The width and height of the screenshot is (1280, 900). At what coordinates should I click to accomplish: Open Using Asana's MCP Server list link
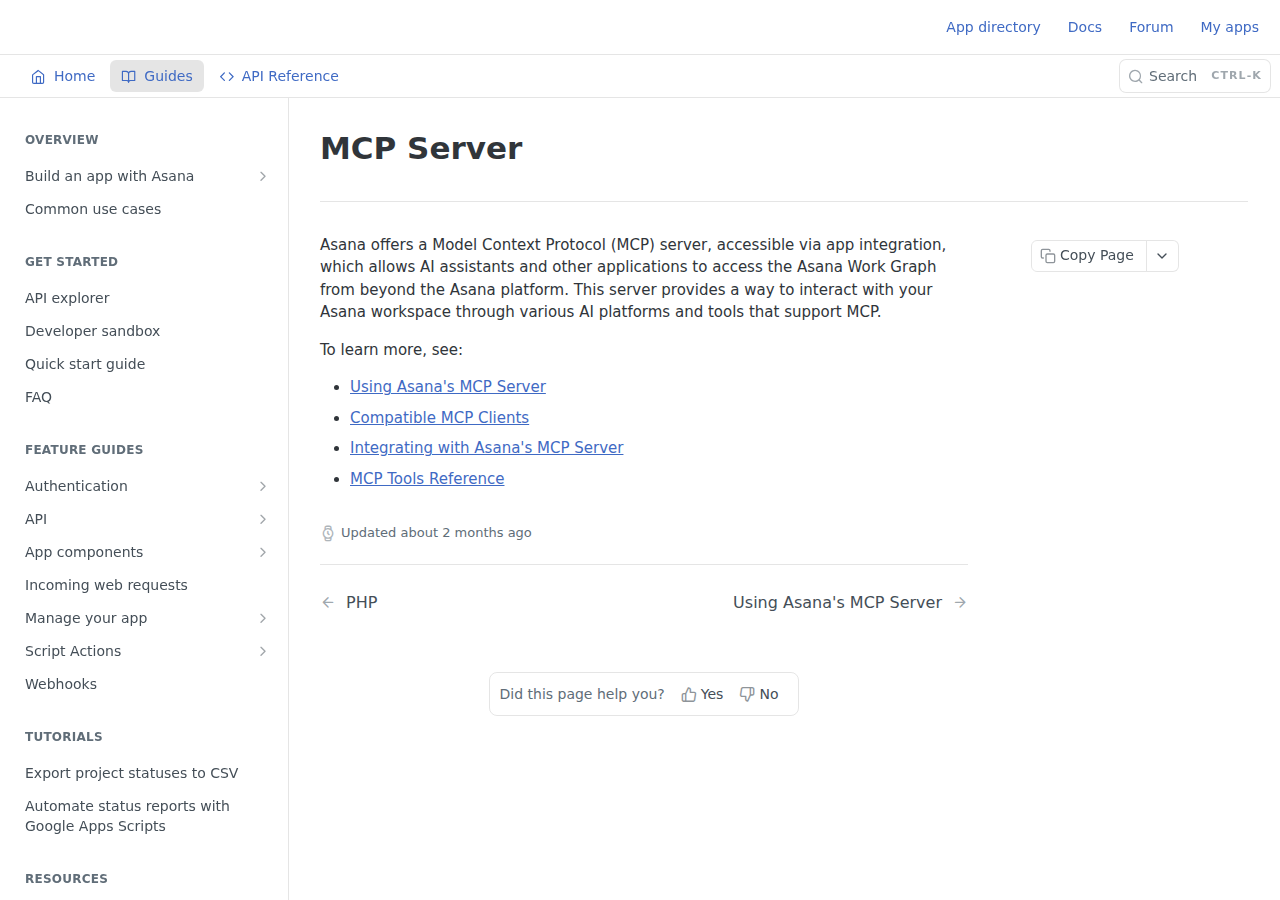coord(448,387)
